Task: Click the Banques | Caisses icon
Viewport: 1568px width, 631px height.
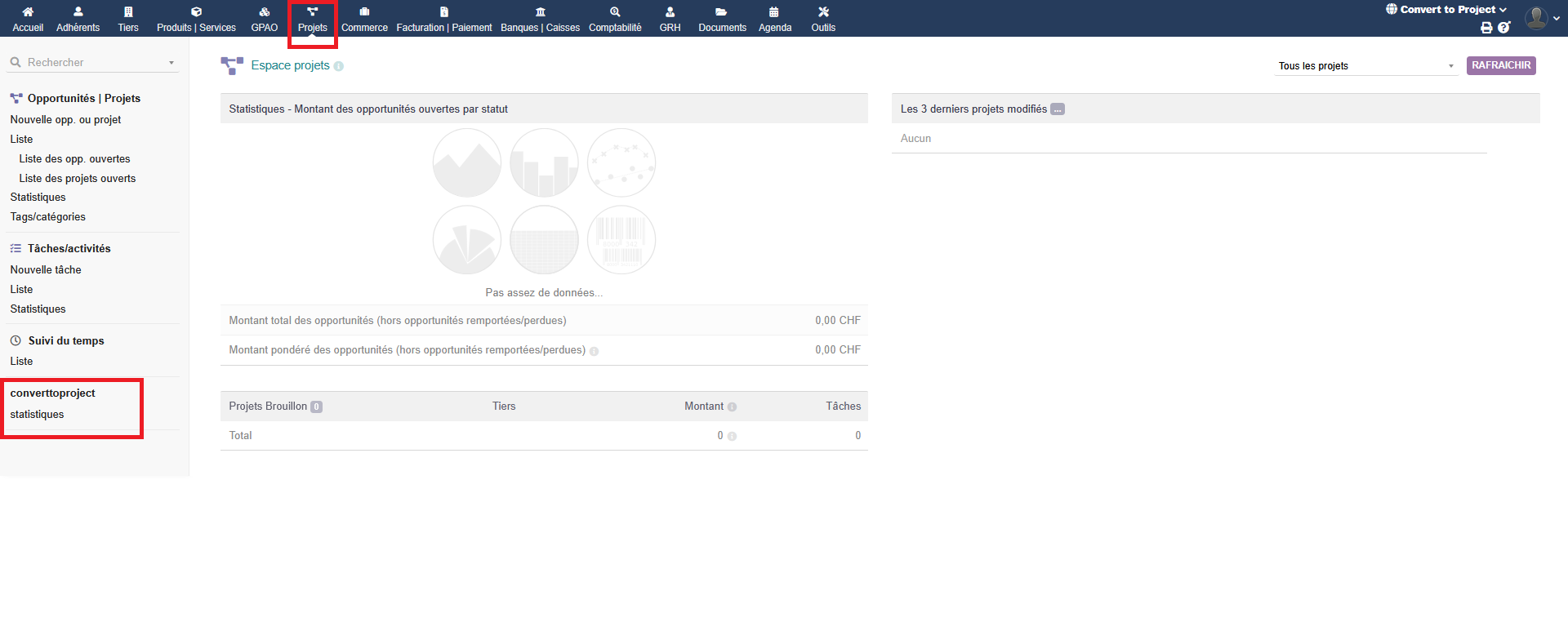Action: 540,12
